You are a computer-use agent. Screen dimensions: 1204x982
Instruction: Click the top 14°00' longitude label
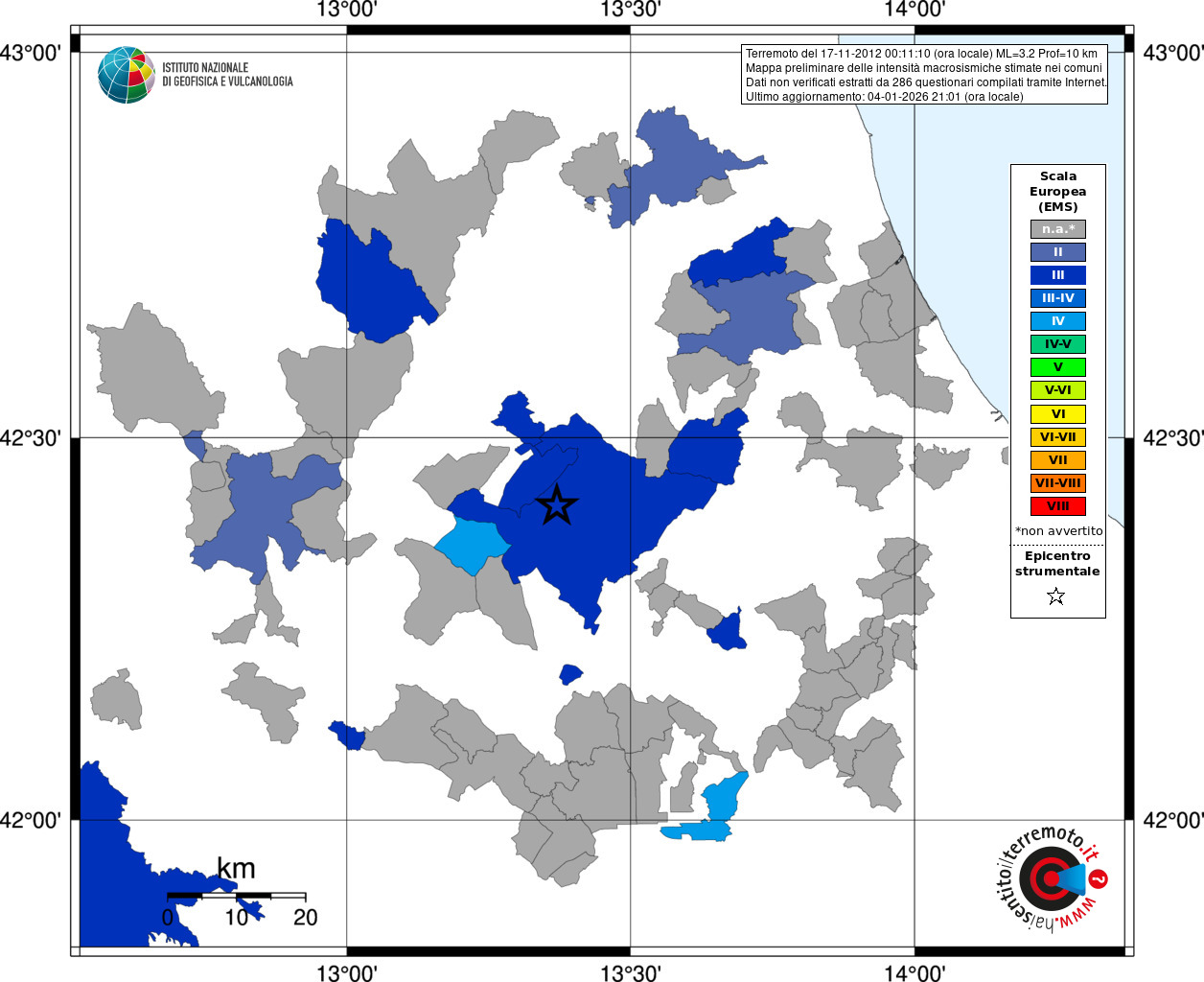tap(915, 10)
